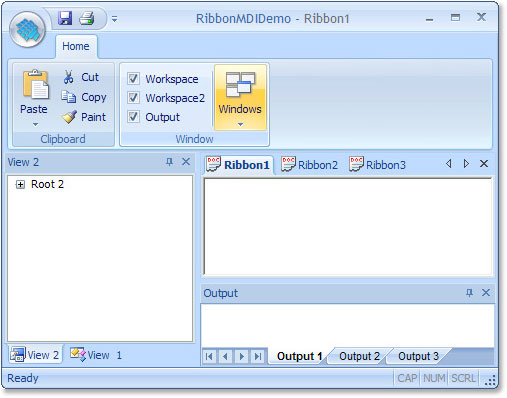This screenshot has width=507, height=398.
Task: Close the Output panel
Action: coord(486,293)
